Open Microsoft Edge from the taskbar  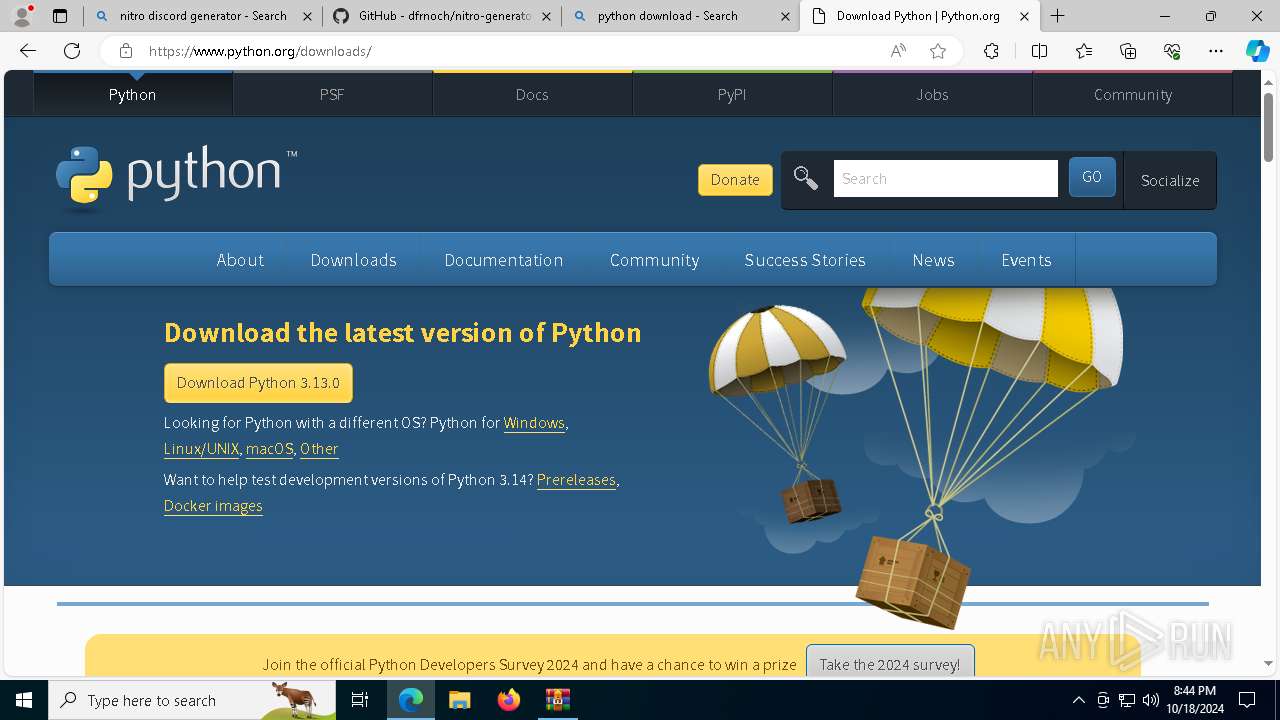(x=411, y=700)
